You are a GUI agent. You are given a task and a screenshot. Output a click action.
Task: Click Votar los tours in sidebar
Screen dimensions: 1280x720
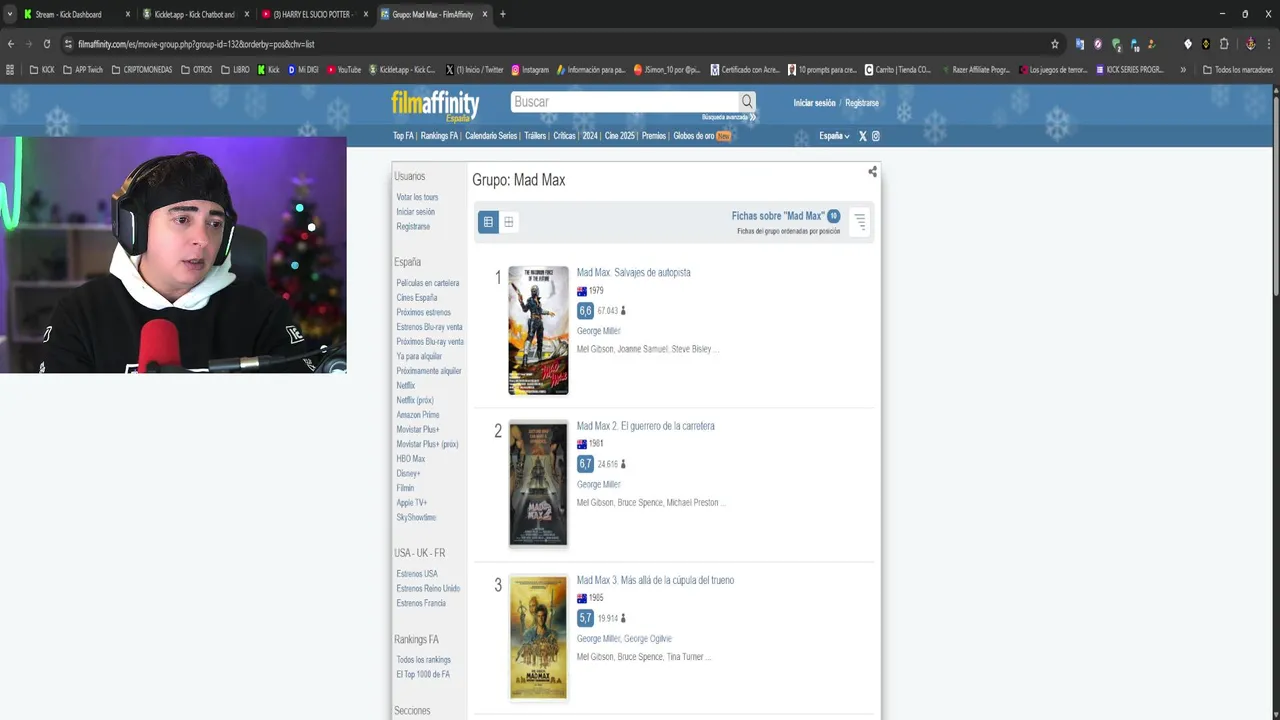point(417,197)
